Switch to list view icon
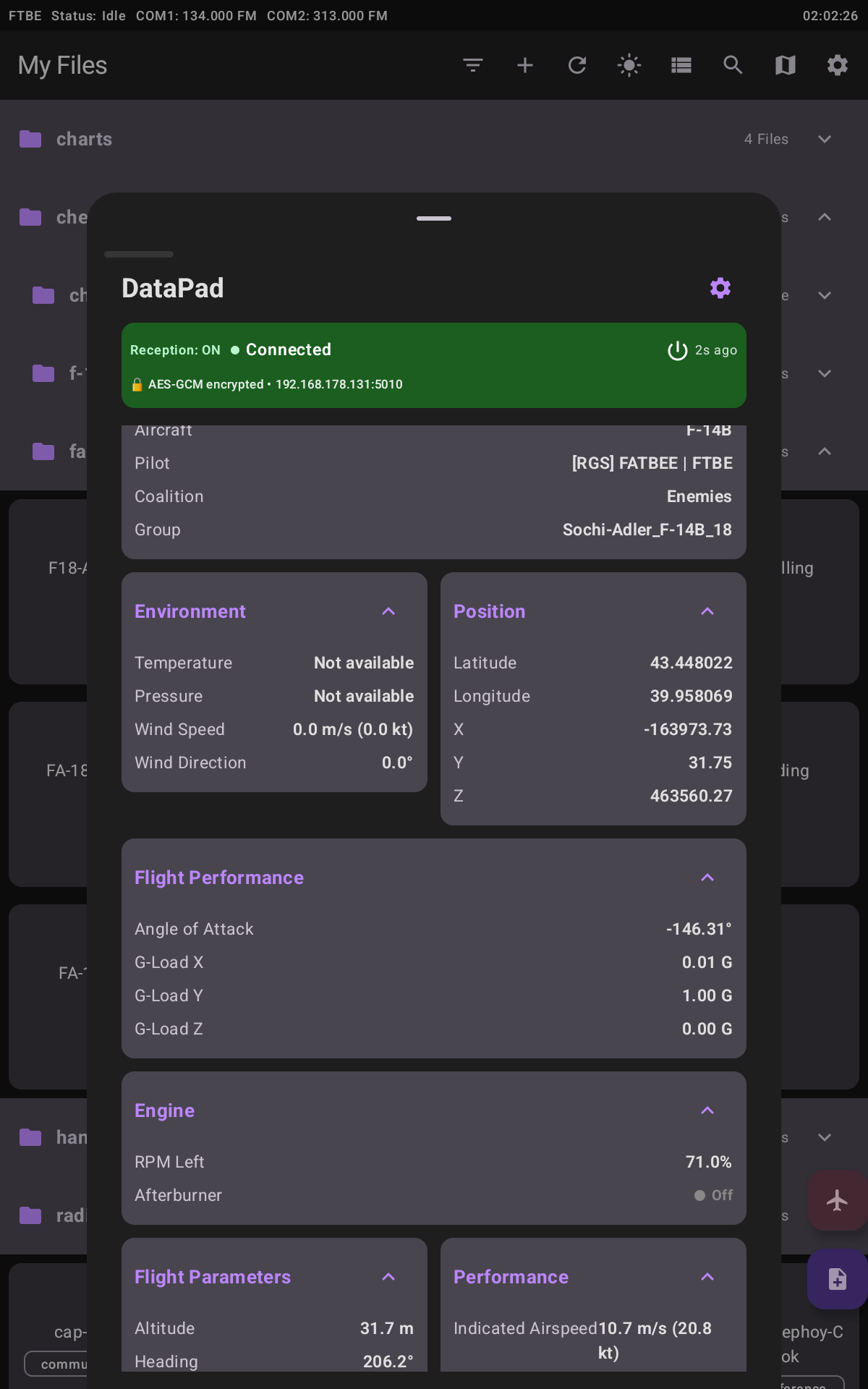Screen dimensions: 868x1389 coord(681,65)
